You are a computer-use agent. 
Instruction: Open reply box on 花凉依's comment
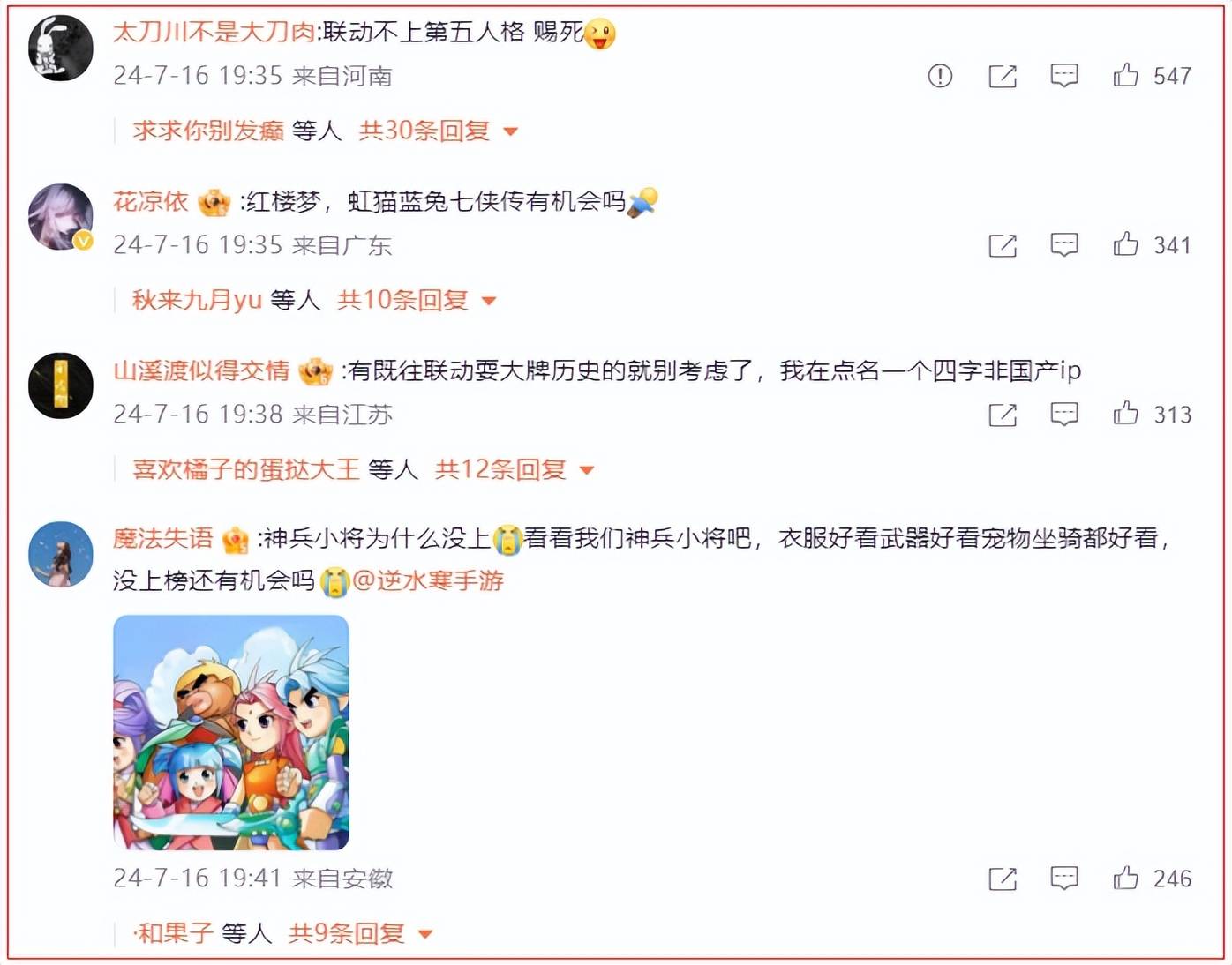coord(1064,245)
